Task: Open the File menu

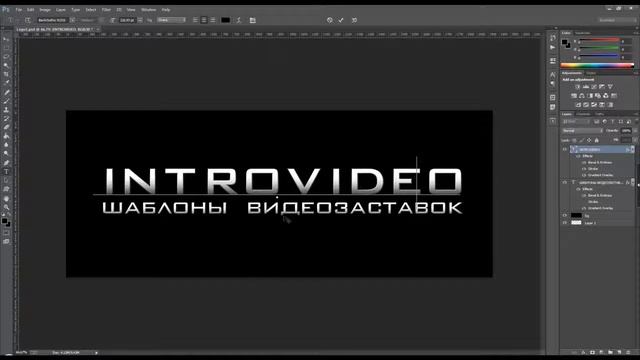Action: 19,10
